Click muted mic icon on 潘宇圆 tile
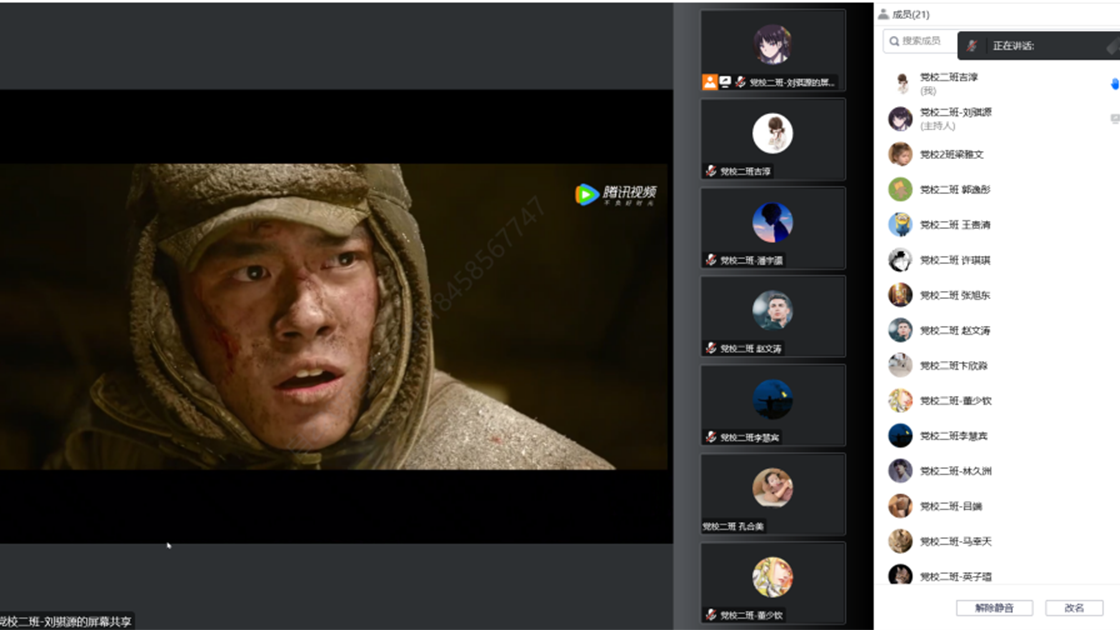This screenshot has width=1120, height=630. [x=711, y=260]
